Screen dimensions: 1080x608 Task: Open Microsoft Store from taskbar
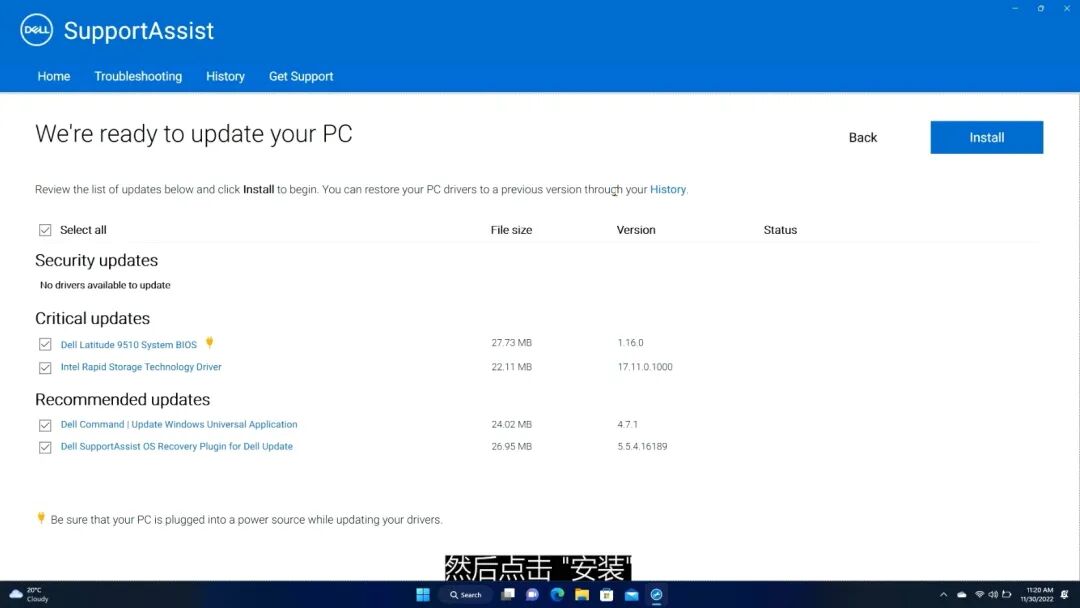(x=607, y=594)
